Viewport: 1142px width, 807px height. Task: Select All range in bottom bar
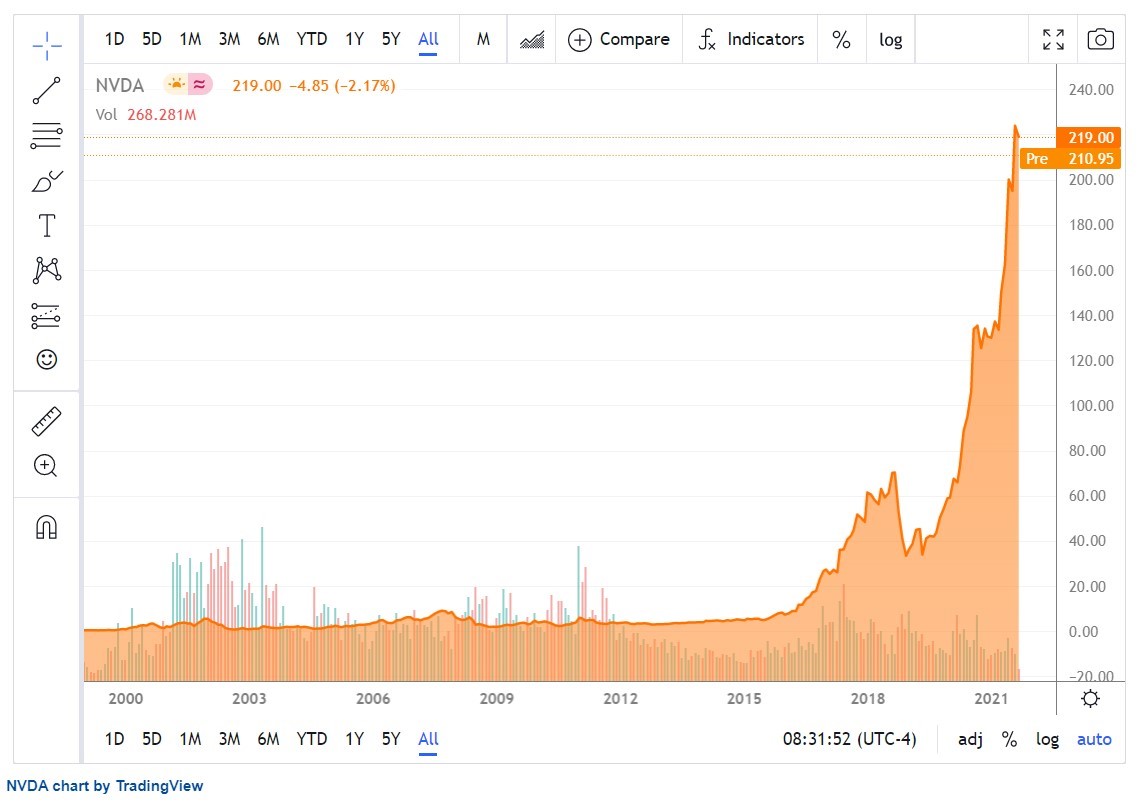tap(428, 739)
